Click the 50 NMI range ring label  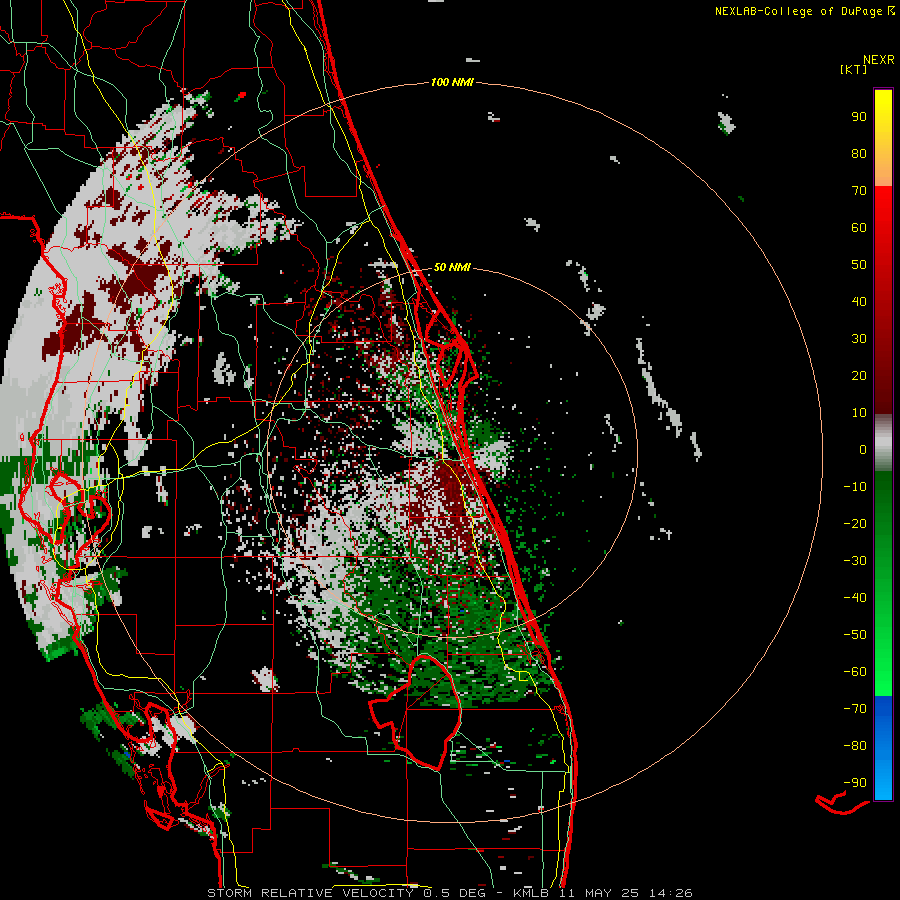pyautogui.click(x=452, y=267)
